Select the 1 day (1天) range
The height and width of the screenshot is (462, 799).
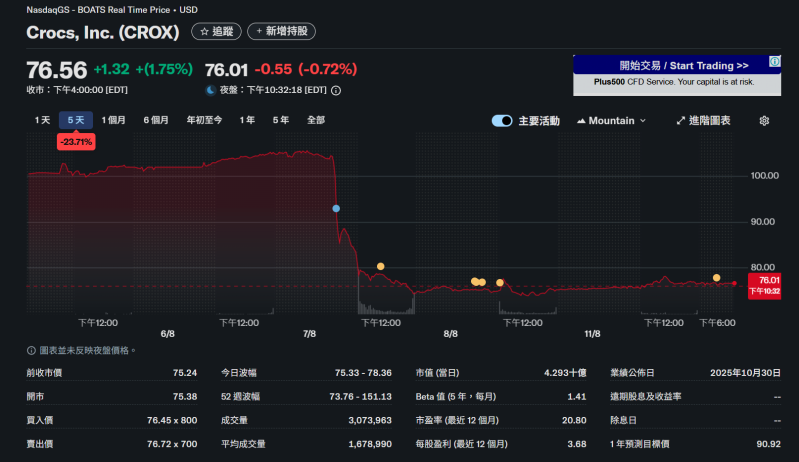tap(42, 120)
